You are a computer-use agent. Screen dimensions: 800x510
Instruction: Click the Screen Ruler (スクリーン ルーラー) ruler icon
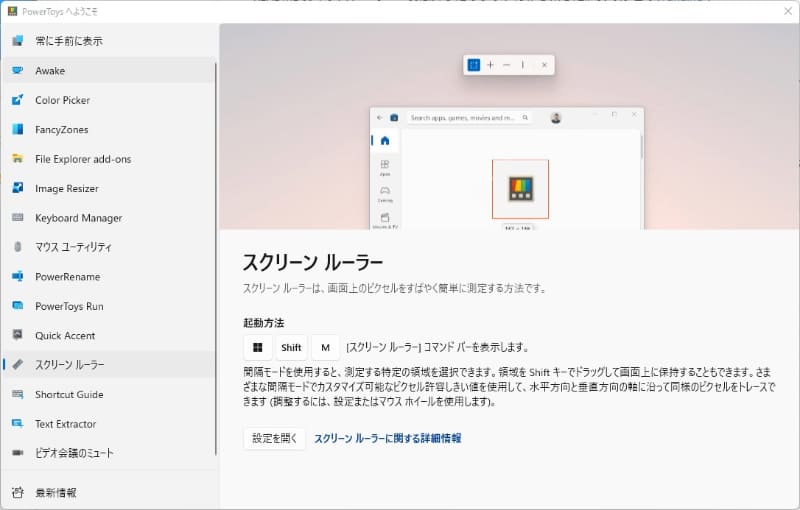[17, 365]
